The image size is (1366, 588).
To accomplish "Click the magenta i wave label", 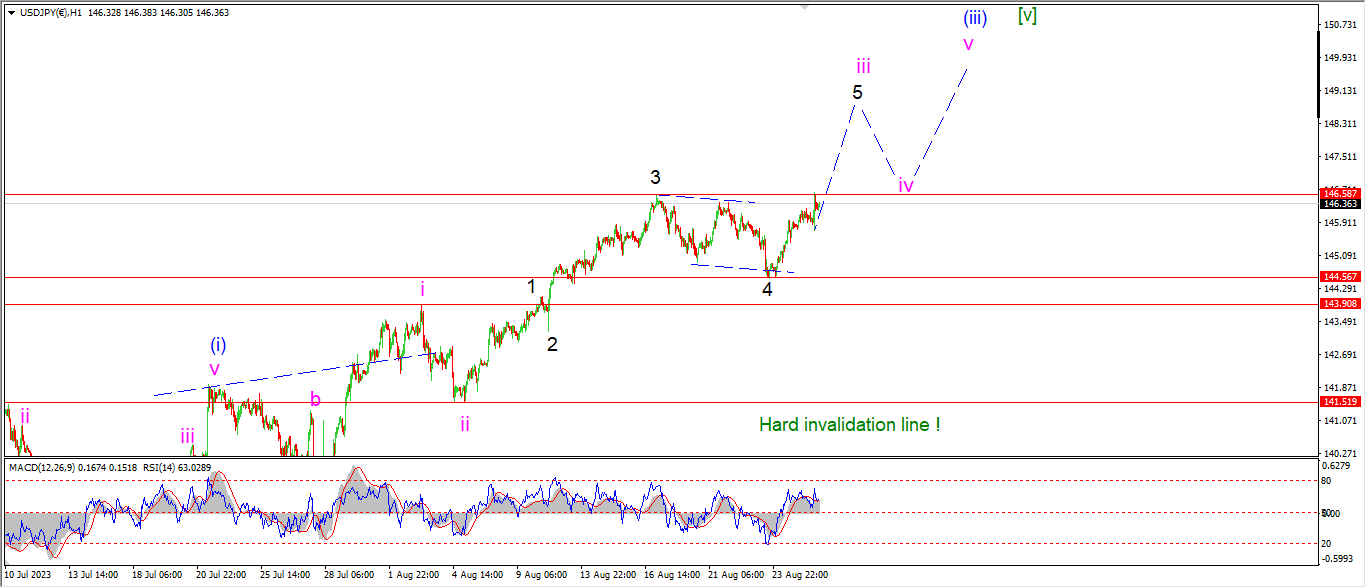I will [x=422, y=290].
